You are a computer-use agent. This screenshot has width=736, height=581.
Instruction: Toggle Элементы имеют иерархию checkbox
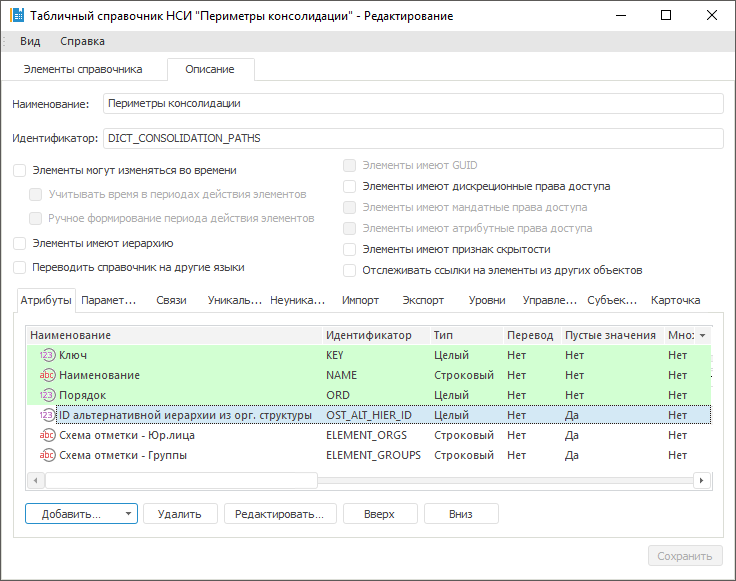[x=19, y=243]
